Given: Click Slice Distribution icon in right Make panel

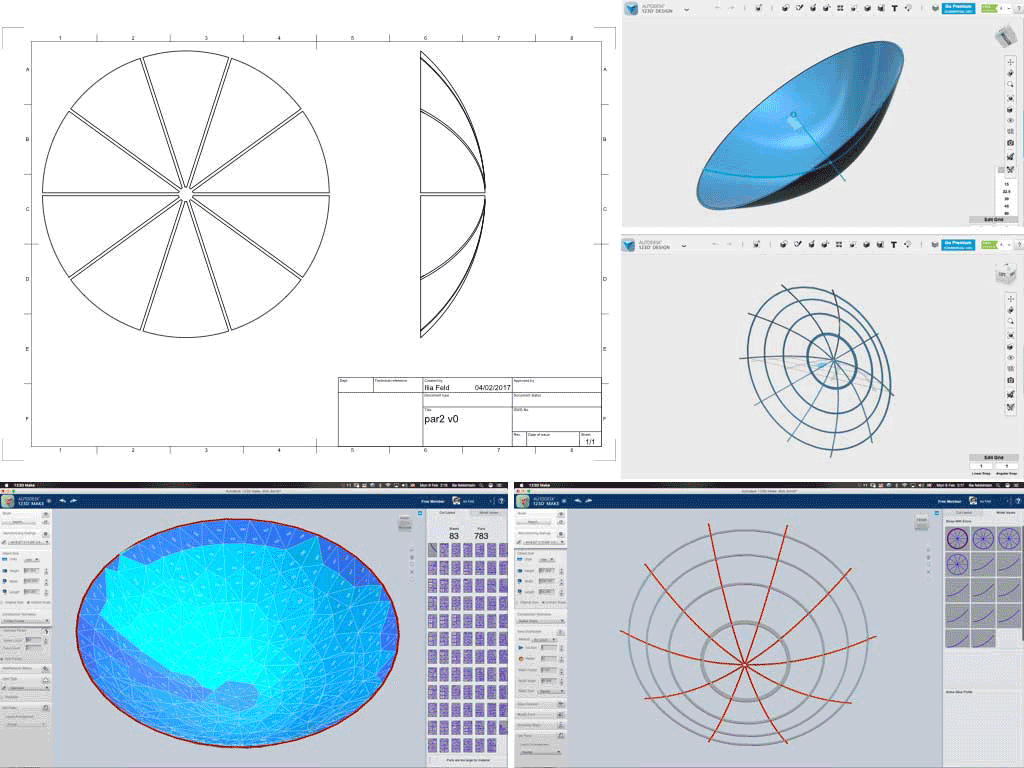Looking at the screenshot, I should pos(560,632).
